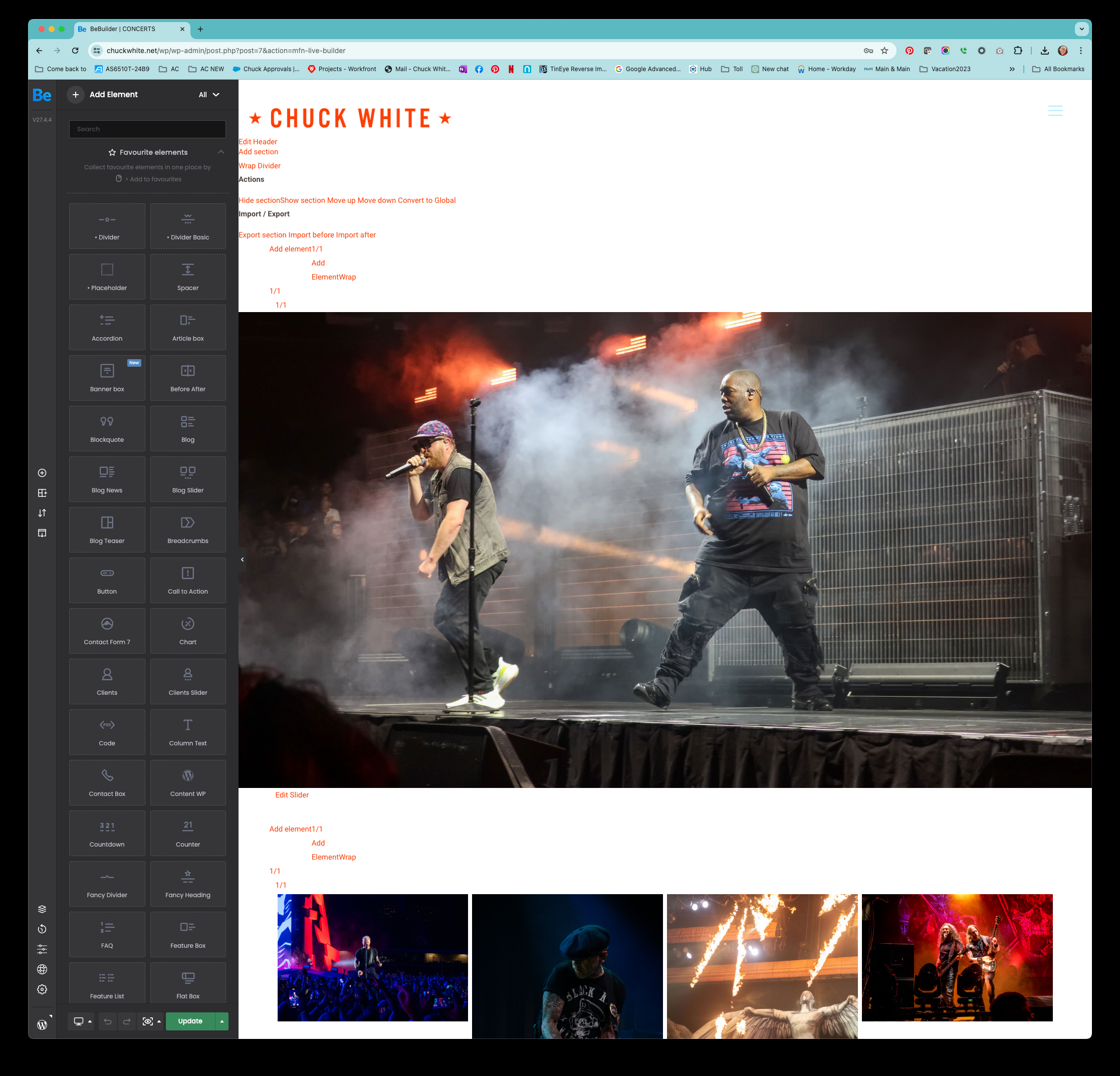The height and width of the screenshot is (1076, 1120).
Task: Open new browser tab
Action: (200, 29)
